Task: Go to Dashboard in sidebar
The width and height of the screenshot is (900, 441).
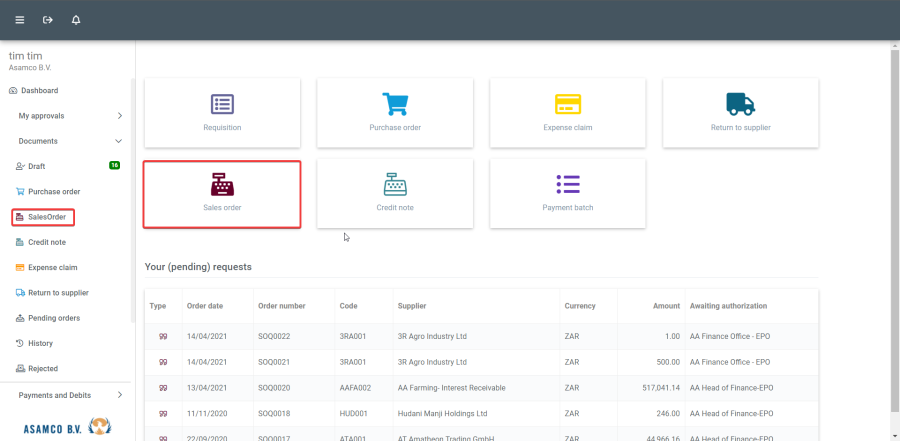Action: coord(39,90)
